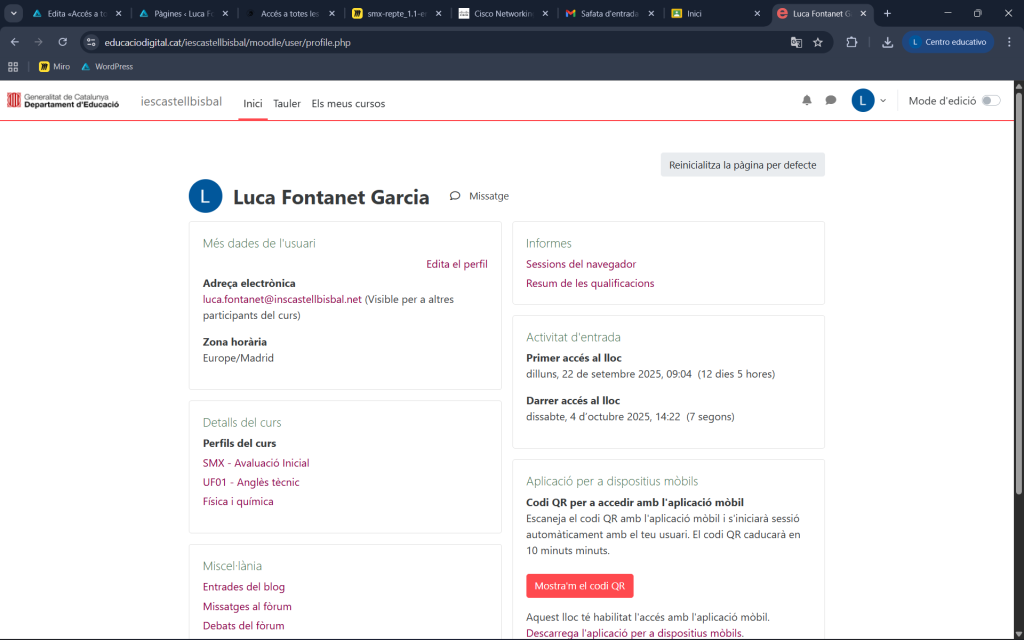Click Reinicialitza la pàgina per defecte

pyautogui.click(x=742, y=165)
